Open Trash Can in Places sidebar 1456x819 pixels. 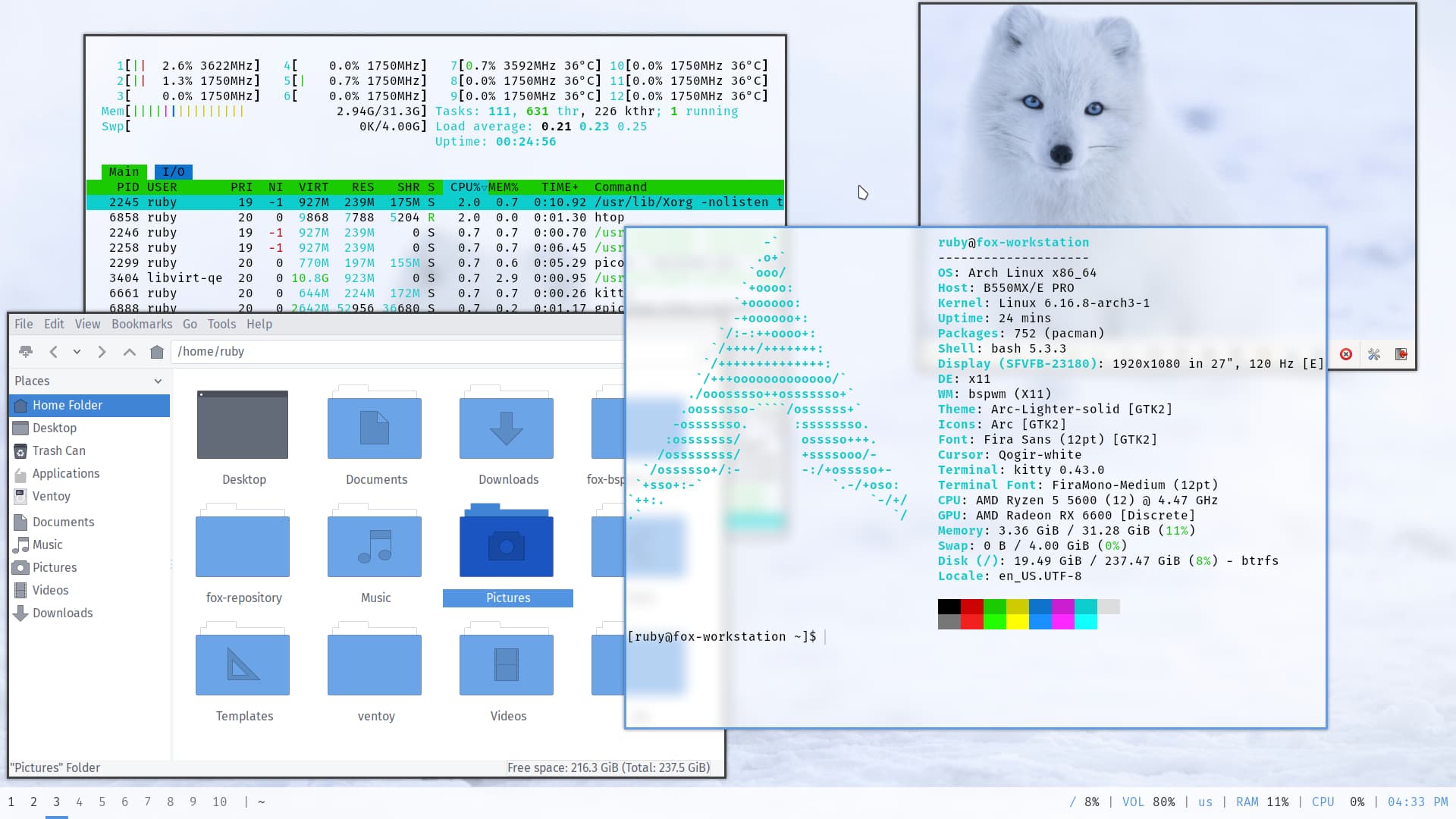pos(58,450)
